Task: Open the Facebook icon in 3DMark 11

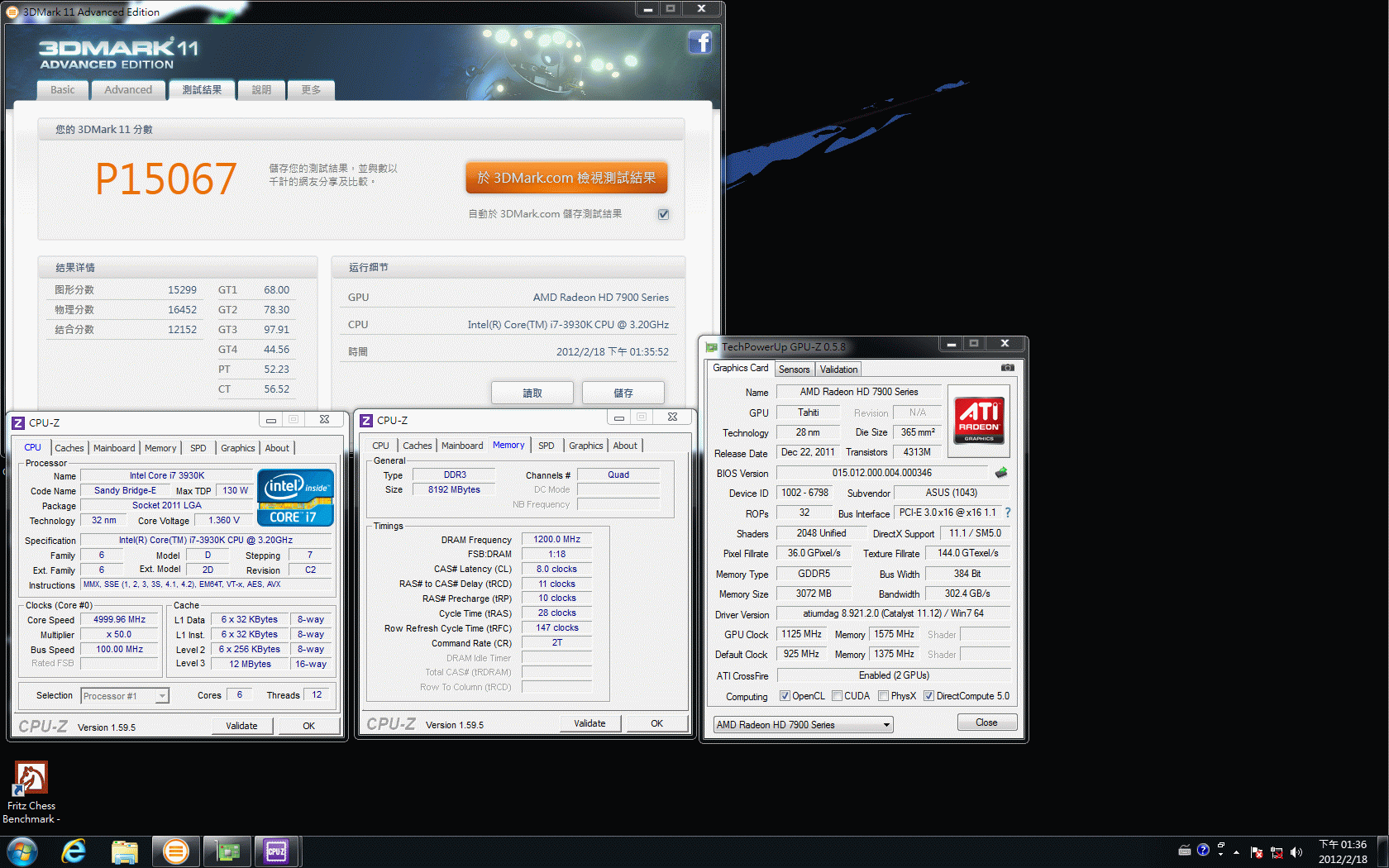Action: [700, 42]
